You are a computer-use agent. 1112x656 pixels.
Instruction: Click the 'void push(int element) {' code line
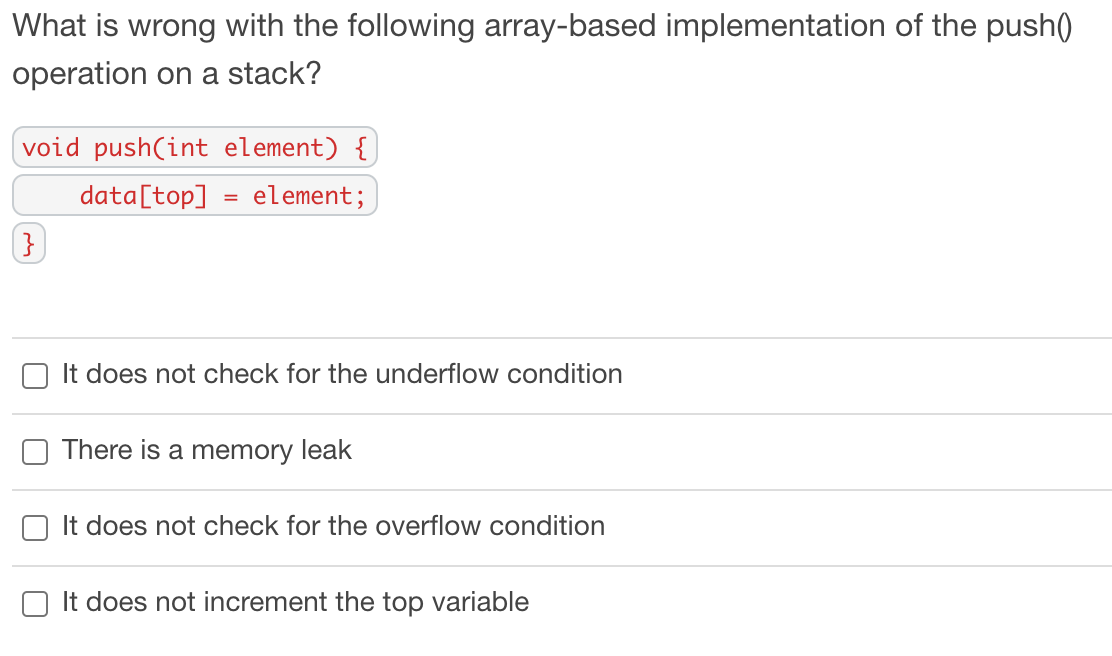(195, 147)
